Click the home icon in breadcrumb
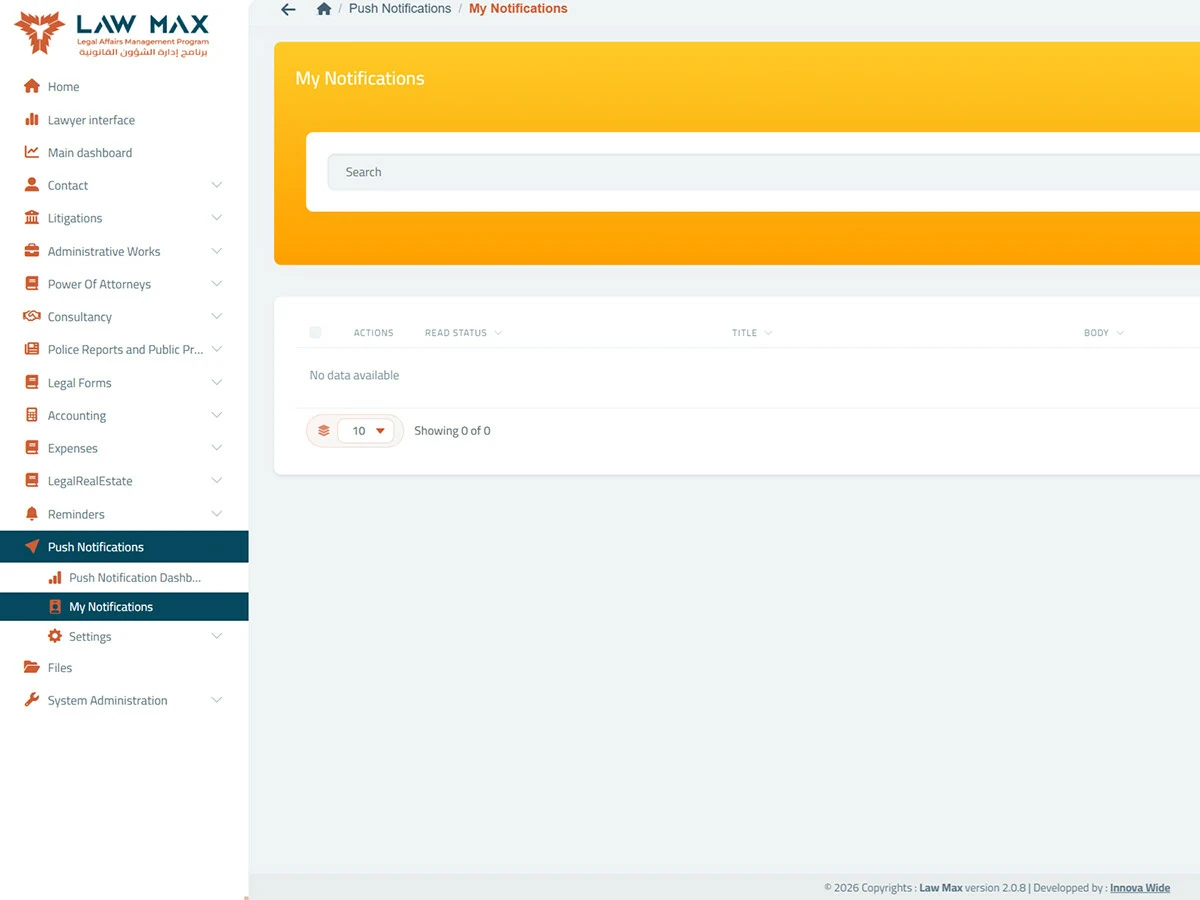This screenshot has width=1200, height=900. (323, 9)
